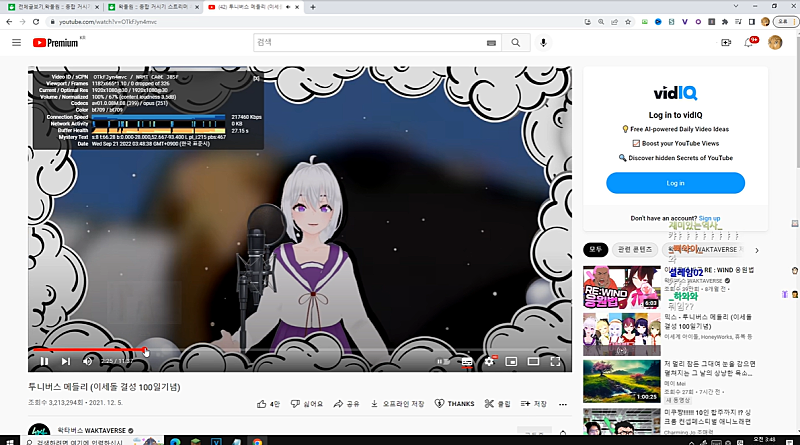Open a new browser tab

(x=313, y=7)
